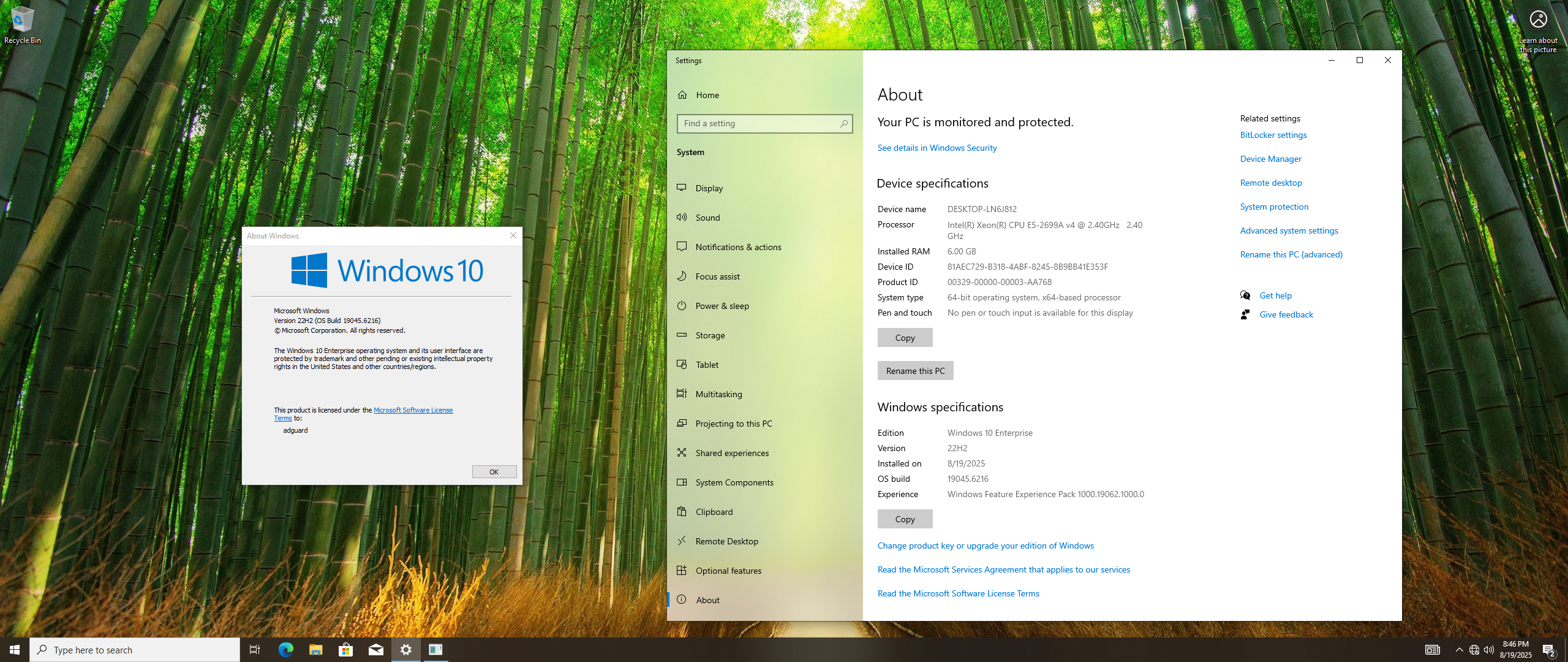Go to Power & sleep settings
The image size is (1568, 662).
[x=764, y=306]
